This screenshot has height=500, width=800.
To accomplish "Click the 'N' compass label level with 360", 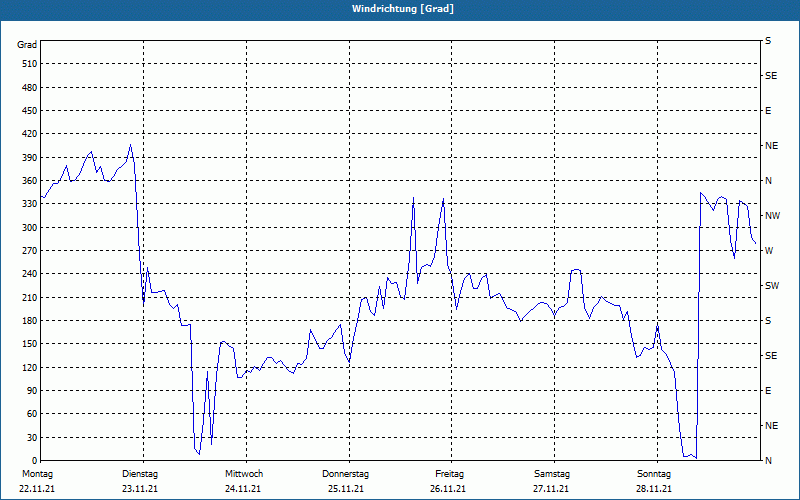I will click(768, 181).
